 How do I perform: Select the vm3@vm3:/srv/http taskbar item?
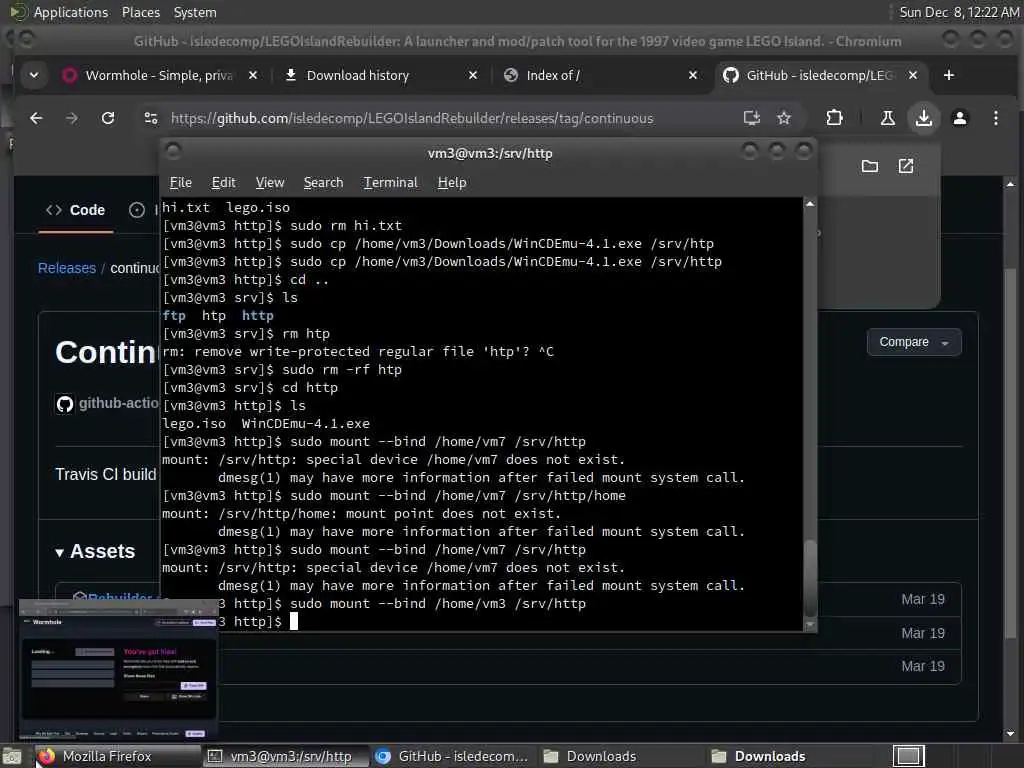pos(284,756)
